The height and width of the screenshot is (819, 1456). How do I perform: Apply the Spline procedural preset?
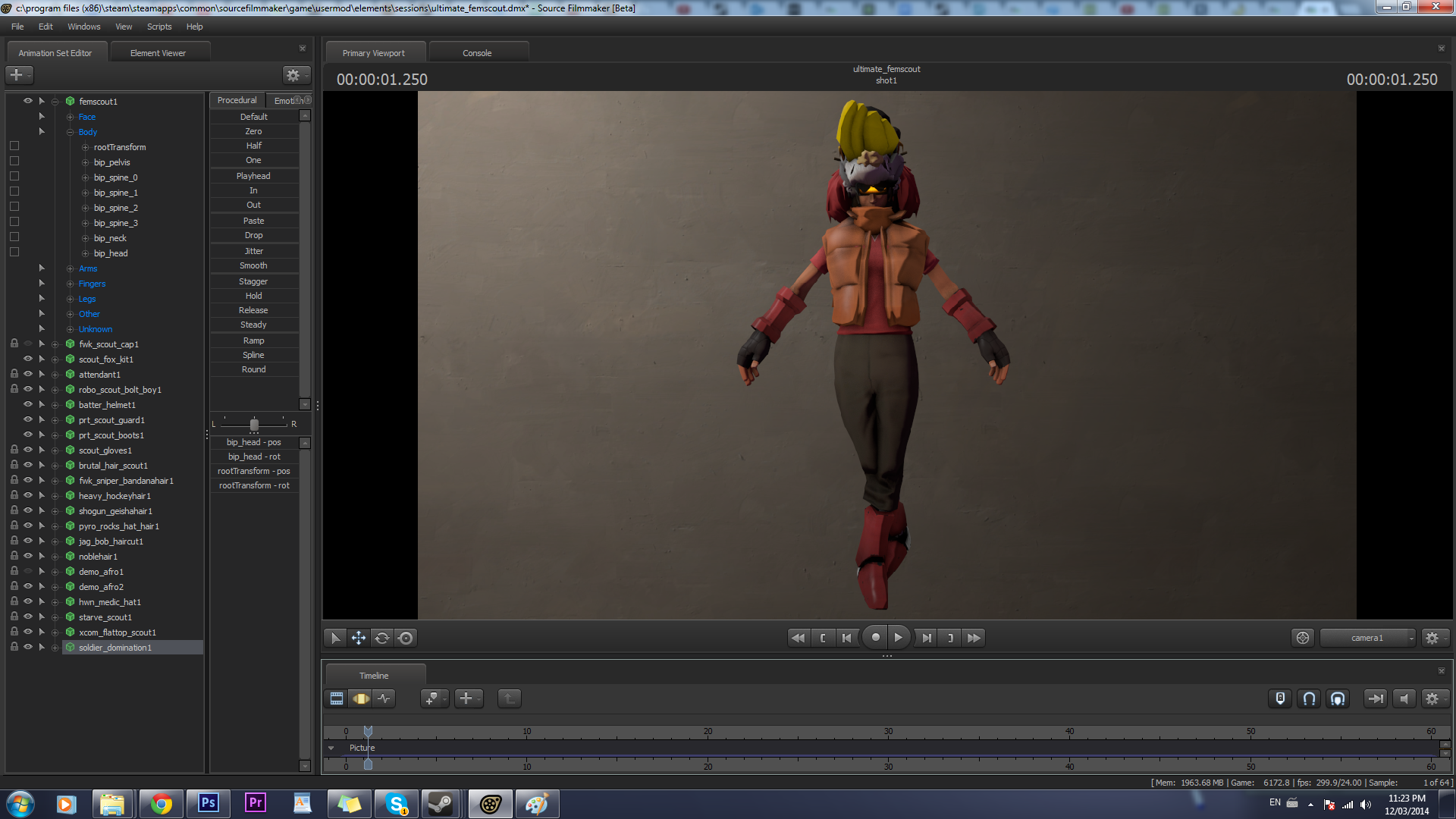click(x=254, y=355)
